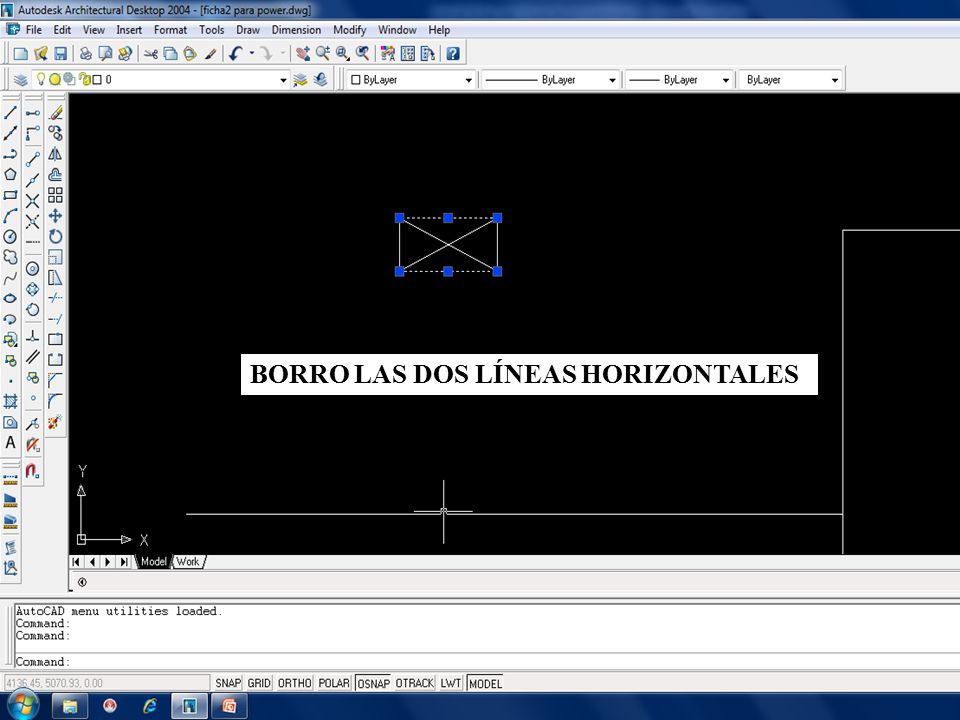Click the Fillet modify tool
960x720 pixels.
click(x=56, y=401)
